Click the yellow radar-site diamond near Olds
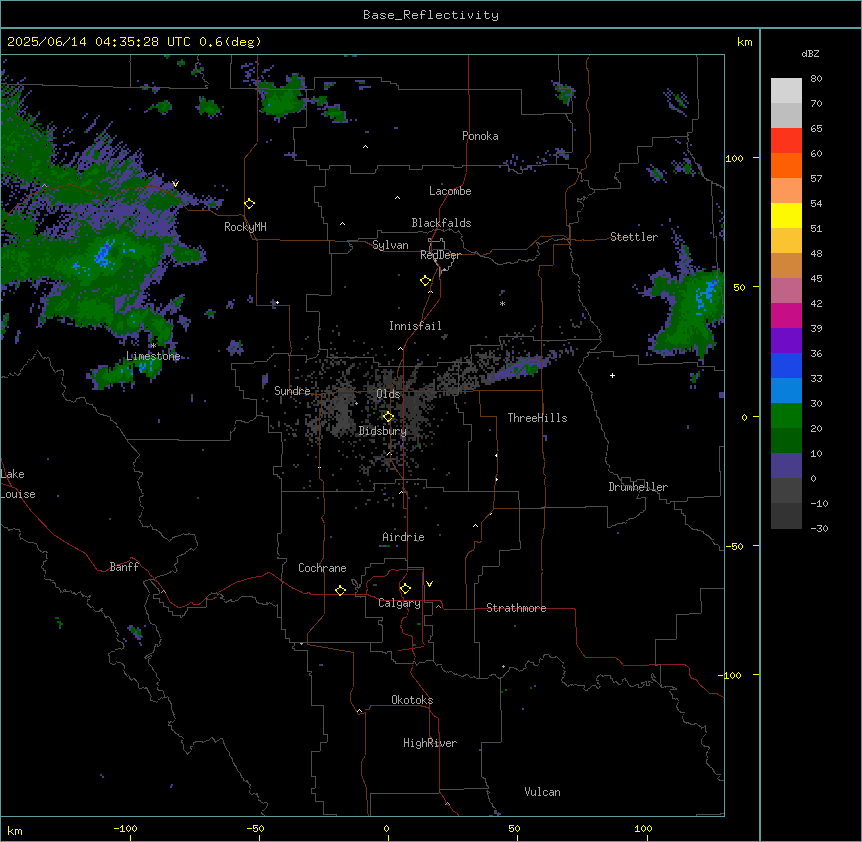The image size is (862, 842). point(389,417)
